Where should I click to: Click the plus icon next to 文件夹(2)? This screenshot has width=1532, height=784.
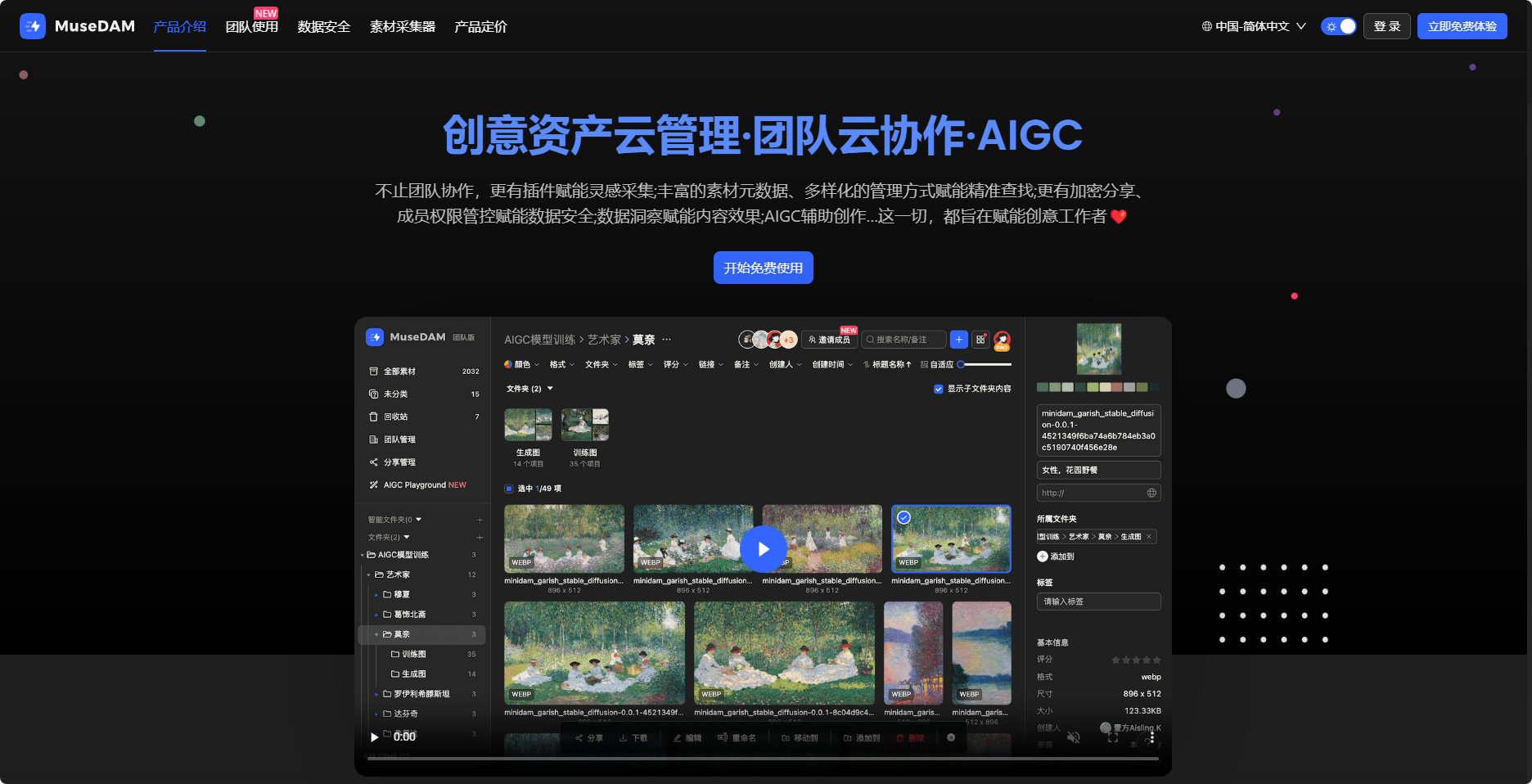click(480, 538)
